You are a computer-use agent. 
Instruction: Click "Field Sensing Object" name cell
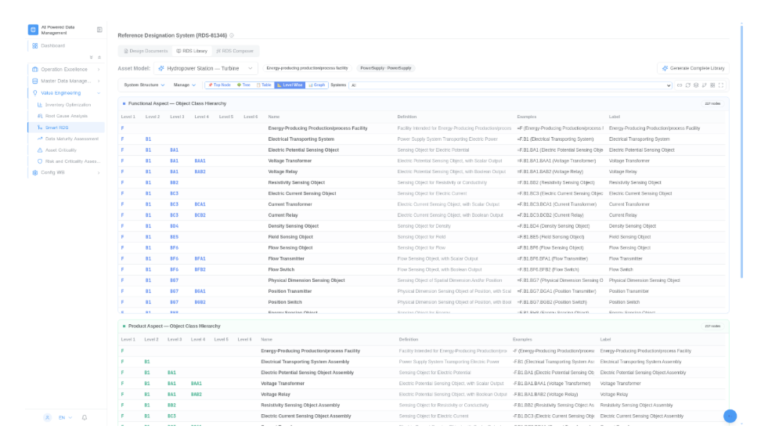point(290,236)
